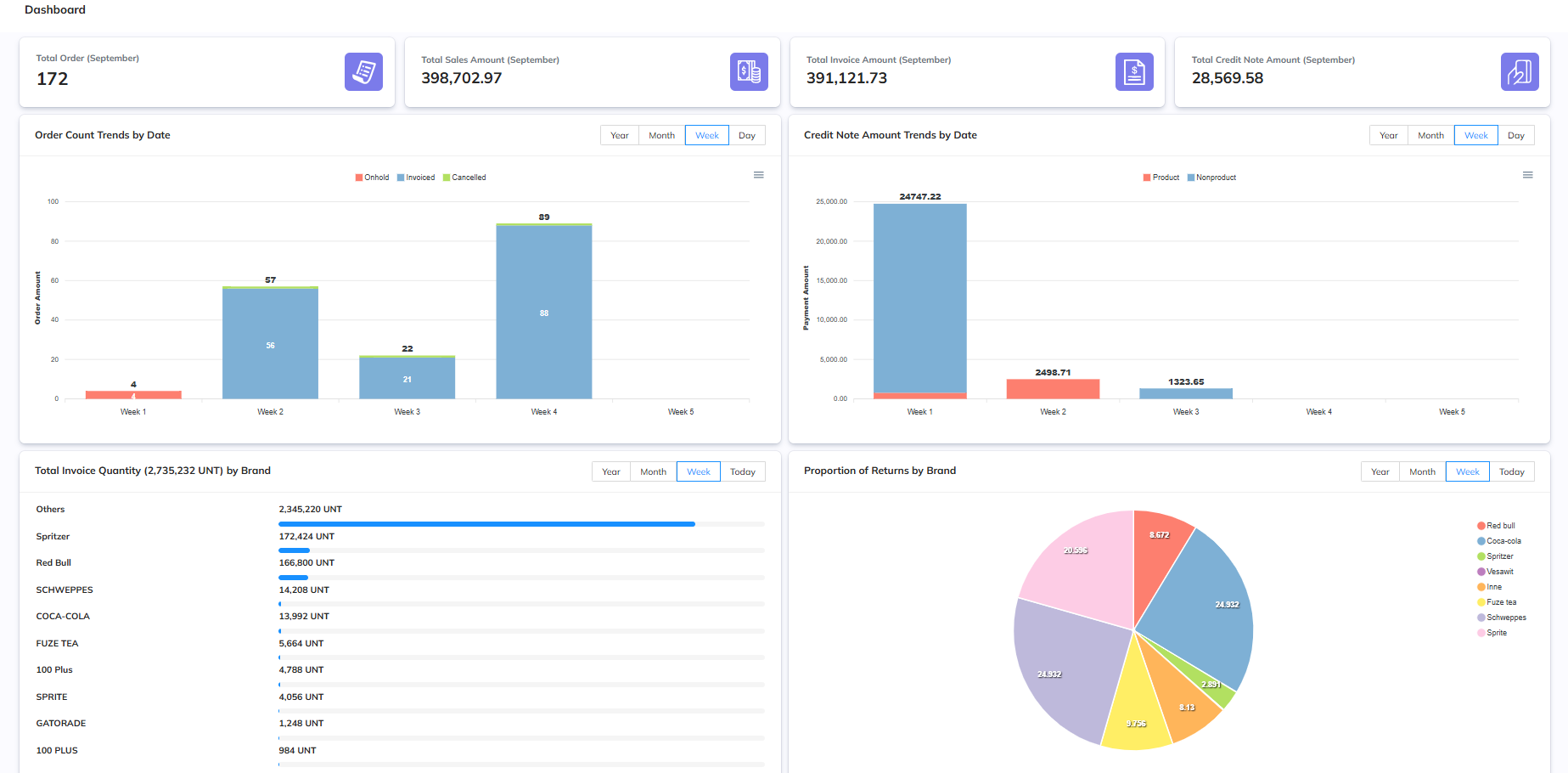Click the Total Sales Amount money icon
Image resolution: width=1568 pixels, height=773 pixels.
click(x=749, y=71)
